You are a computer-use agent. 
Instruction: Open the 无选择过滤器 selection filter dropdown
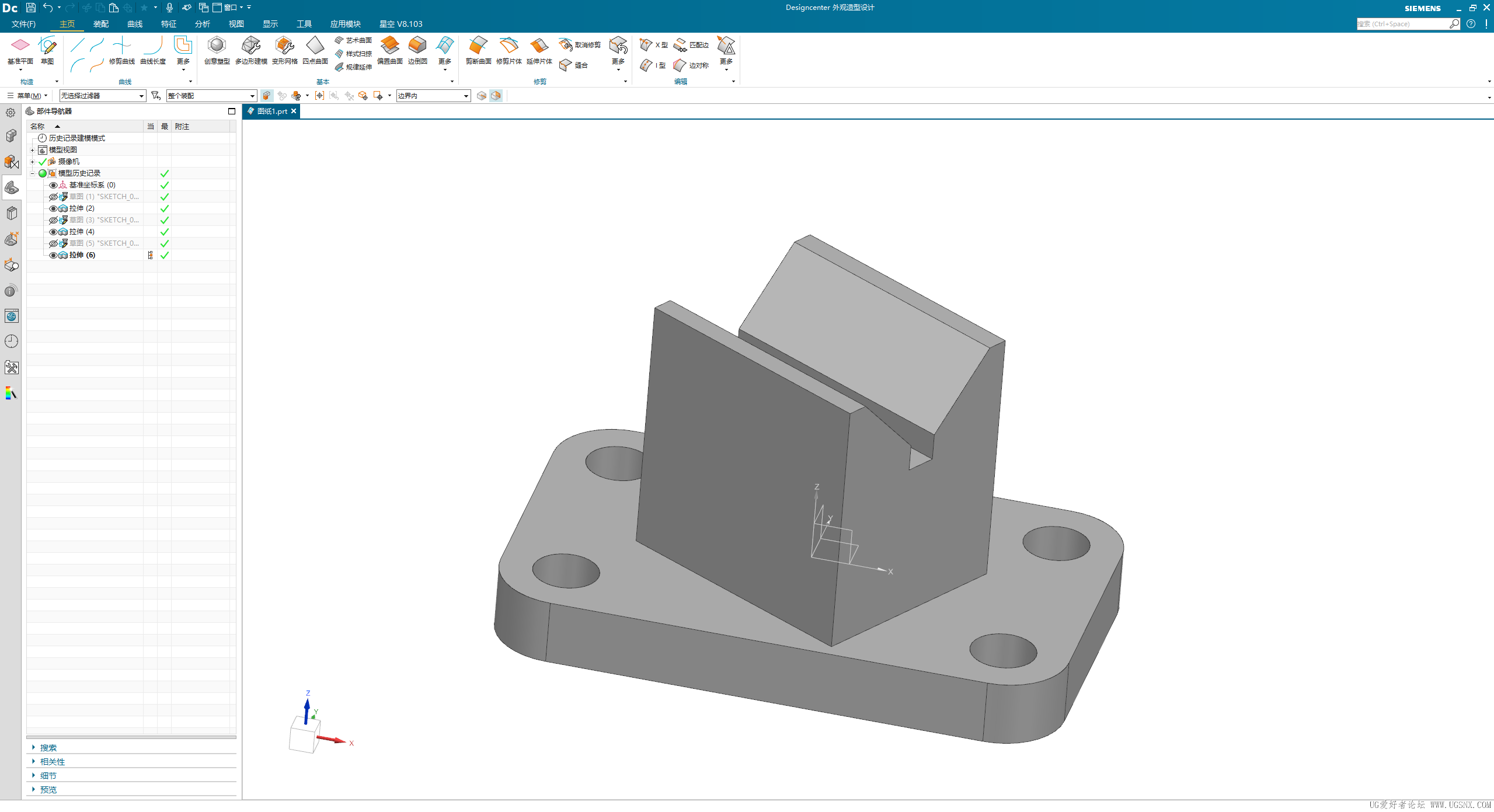tap(103, 96)
